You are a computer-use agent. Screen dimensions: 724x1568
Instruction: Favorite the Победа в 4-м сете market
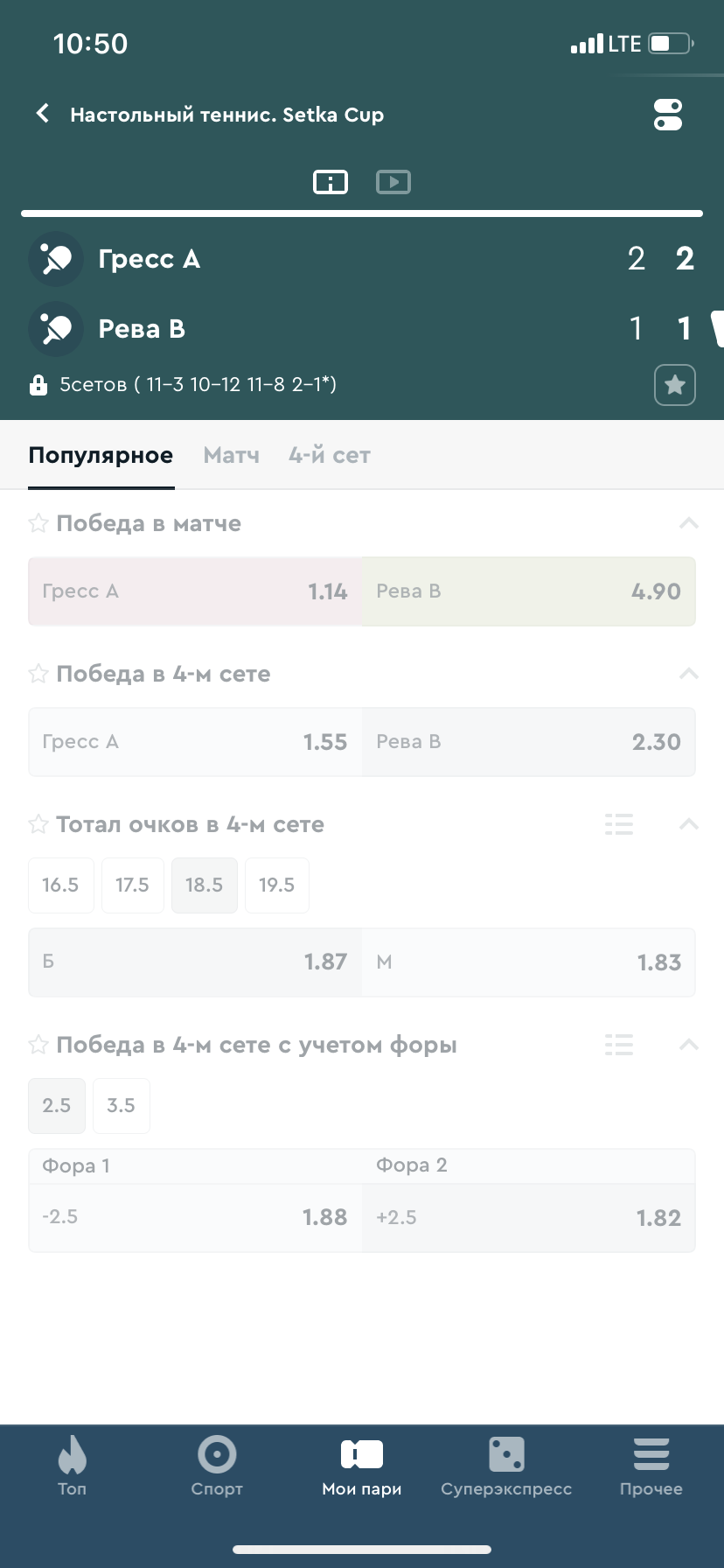tap(38, 674)
